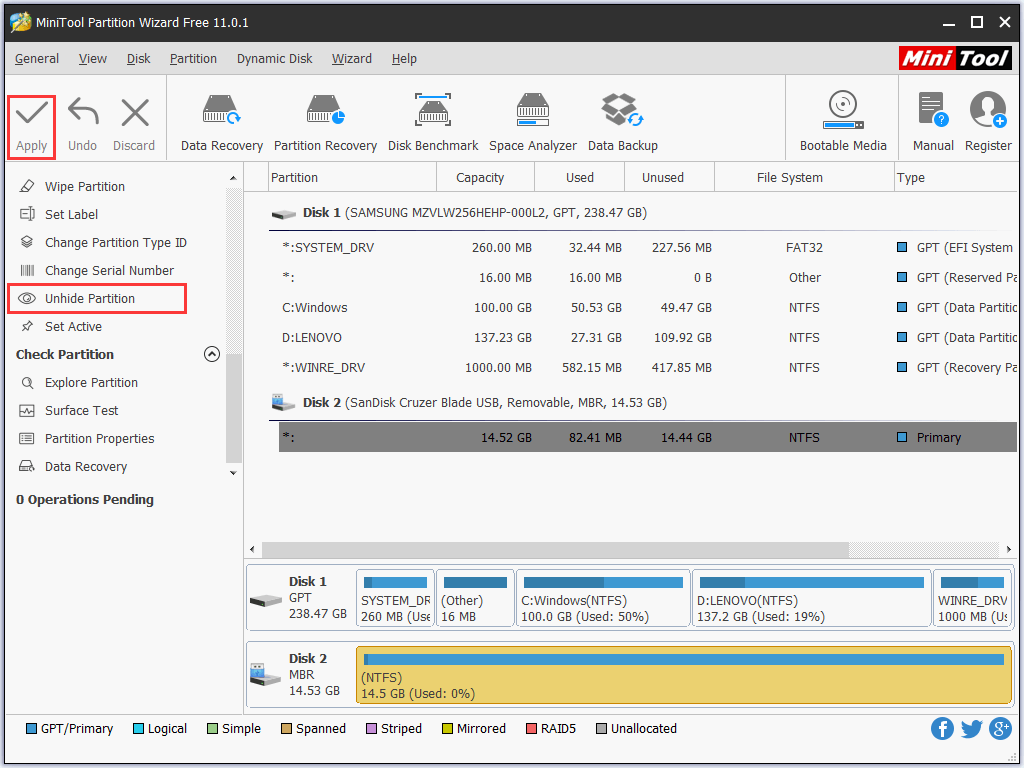Image resolution: width=1024 pixels, height=768 pixels.
Task: Select SYSTEM_DRV block in disk map
Action: [395, 598]
